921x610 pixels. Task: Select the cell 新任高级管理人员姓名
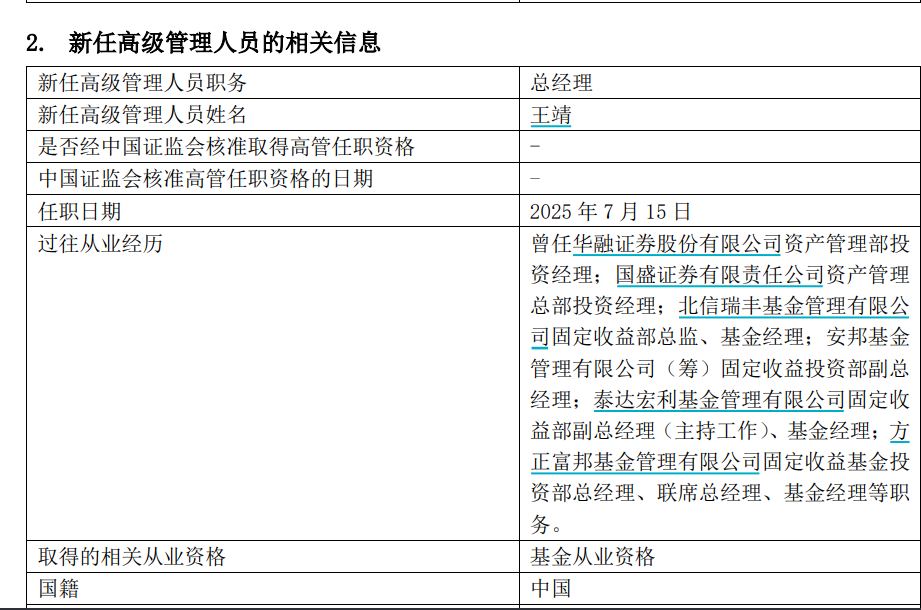pyautogui.click(x=273, y=114)
